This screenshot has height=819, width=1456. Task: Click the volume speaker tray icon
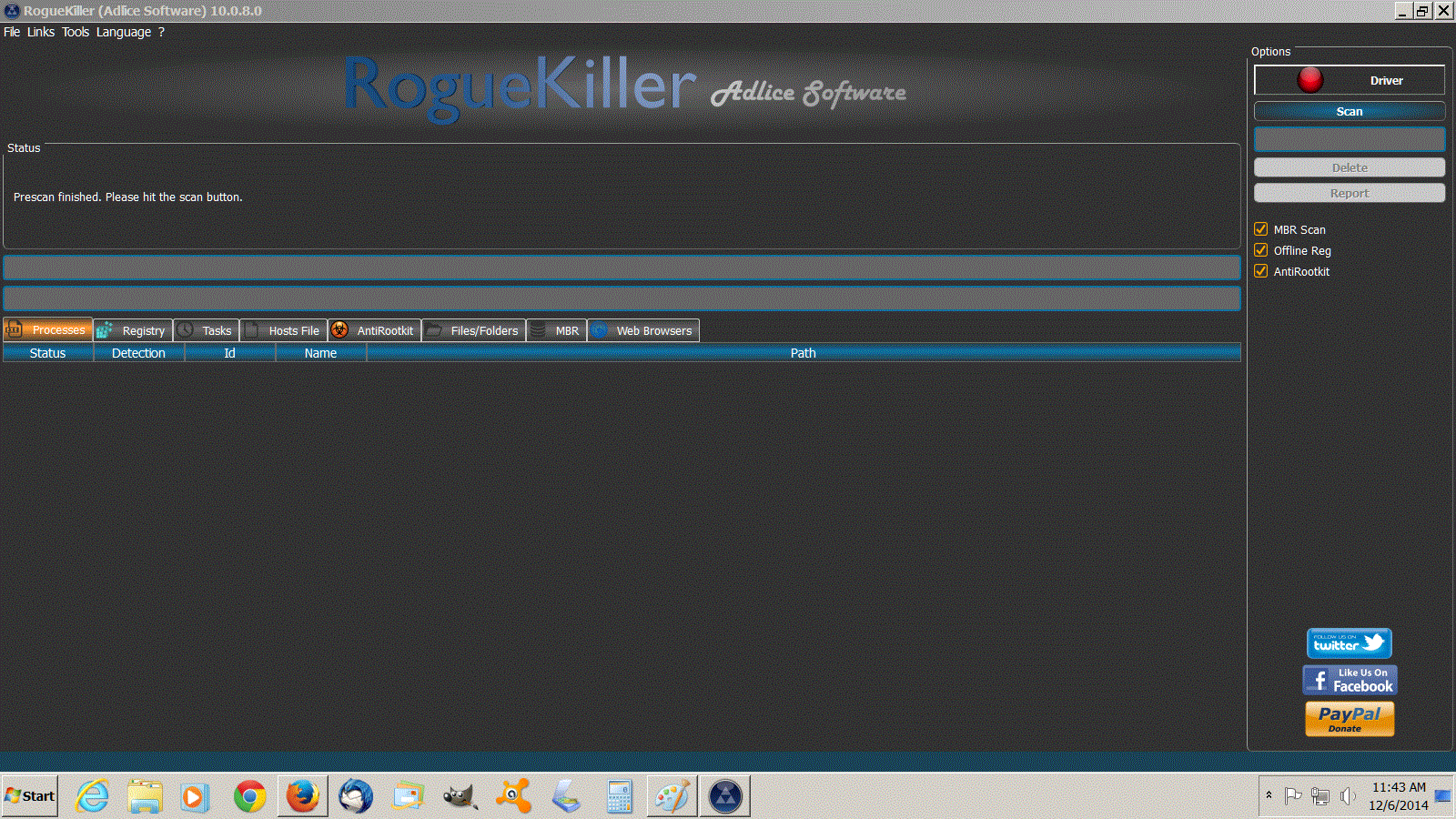1348,796
